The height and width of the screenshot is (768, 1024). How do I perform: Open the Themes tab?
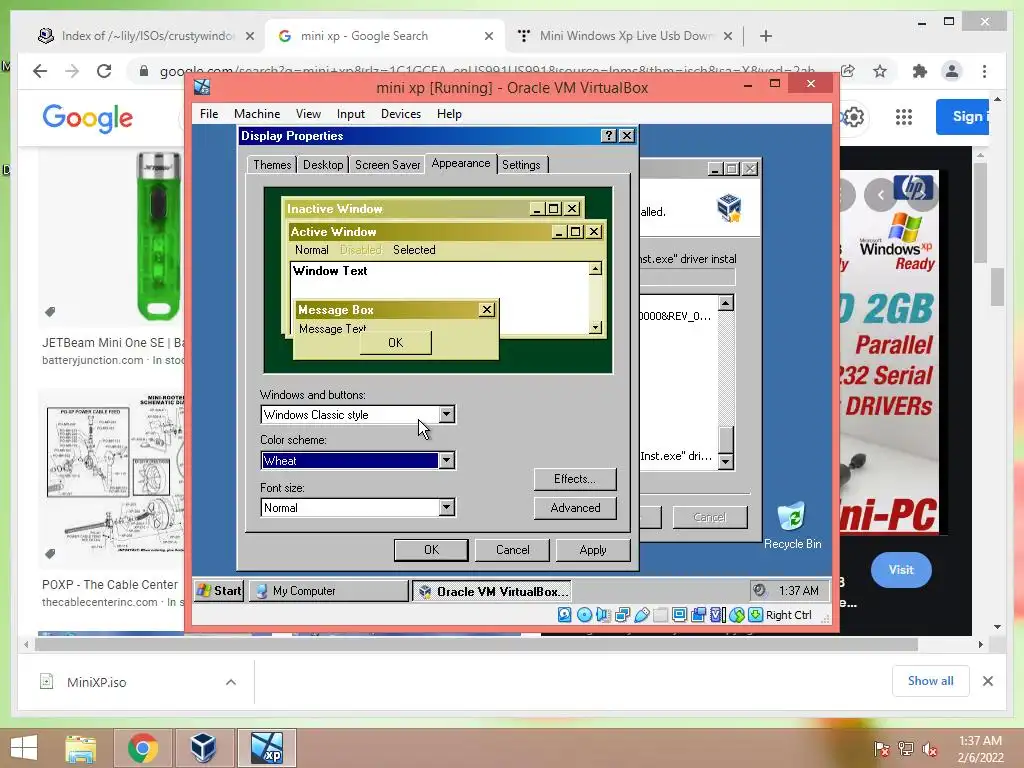[272, 165]
